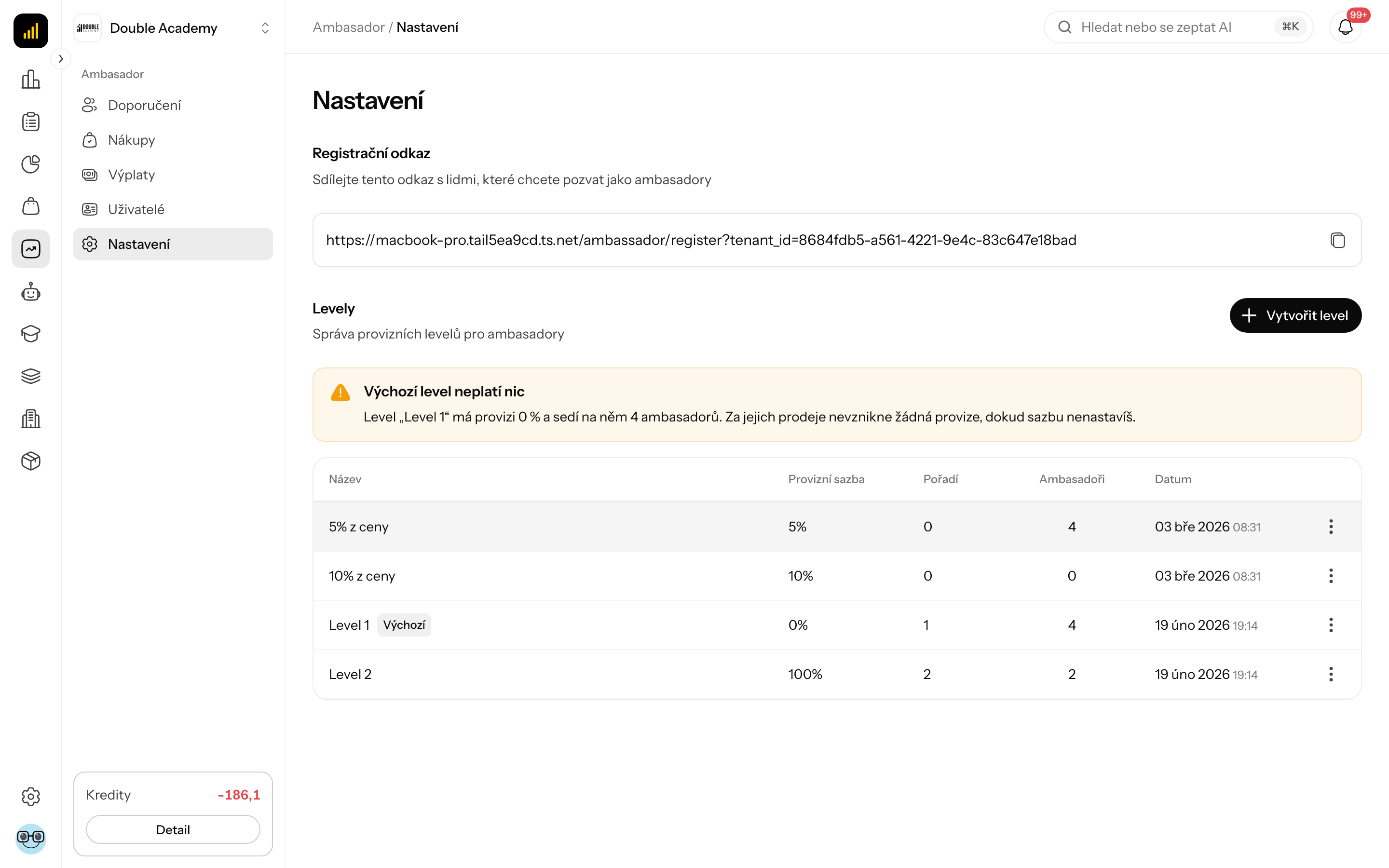Click the yellow bars app logo
Image resolution: width=1389 pixels, height=868 pixels.
pyautogui.click(x=30, y=30)
